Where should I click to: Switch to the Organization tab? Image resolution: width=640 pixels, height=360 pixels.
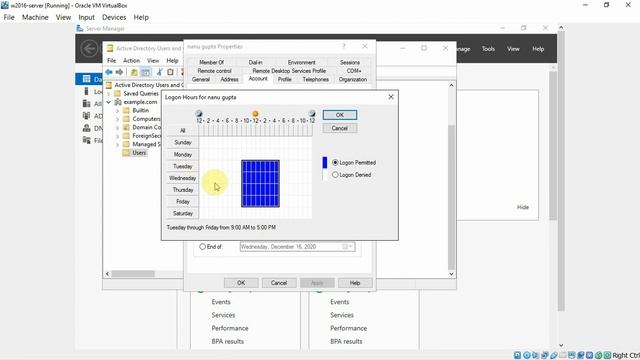[x=353, y=80]
